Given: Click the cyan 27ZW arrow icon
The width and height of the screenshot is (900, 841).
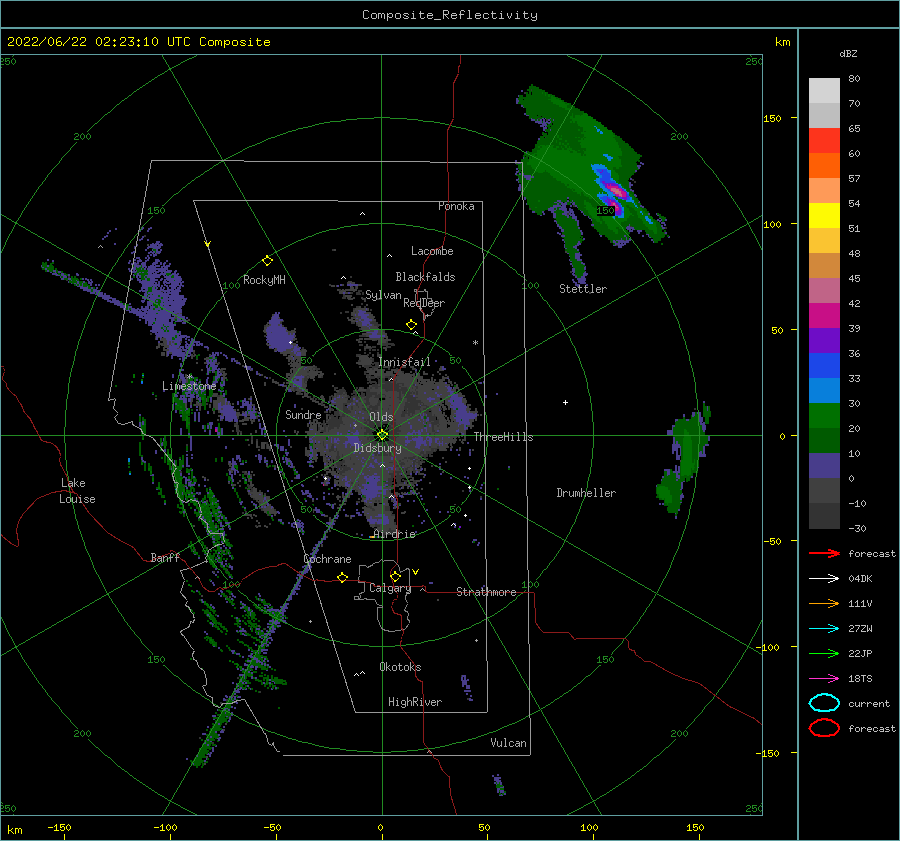Looking at the screenshot, I should pos(824,629).
